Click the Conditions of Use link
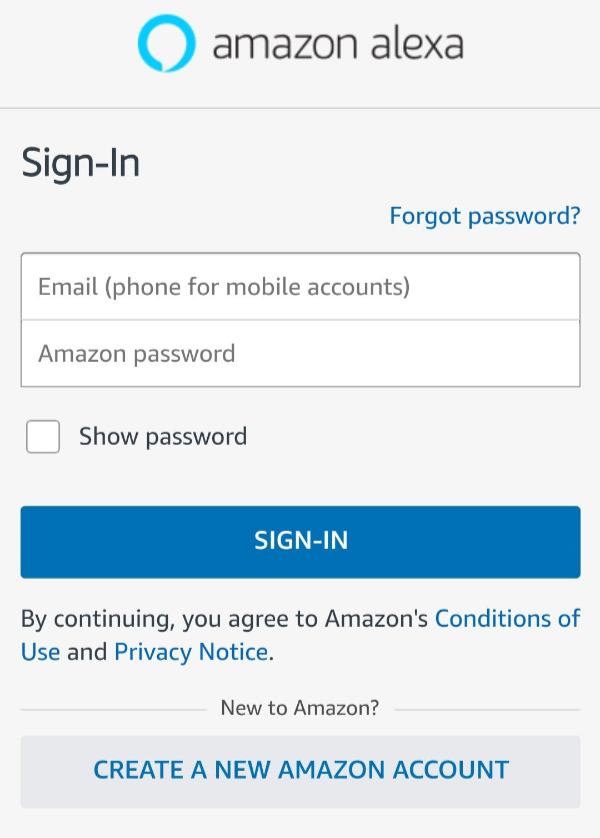Image resolution: width=600 pixels, height=838 pixels. pyautogui.click(x=507, y=618)
